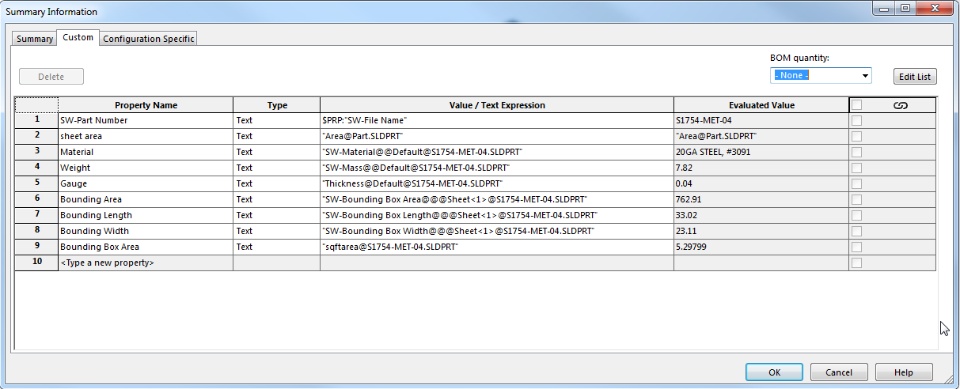The image size is (960, 389).
Task: Select row number 5 header
Action: click(37, 184)
